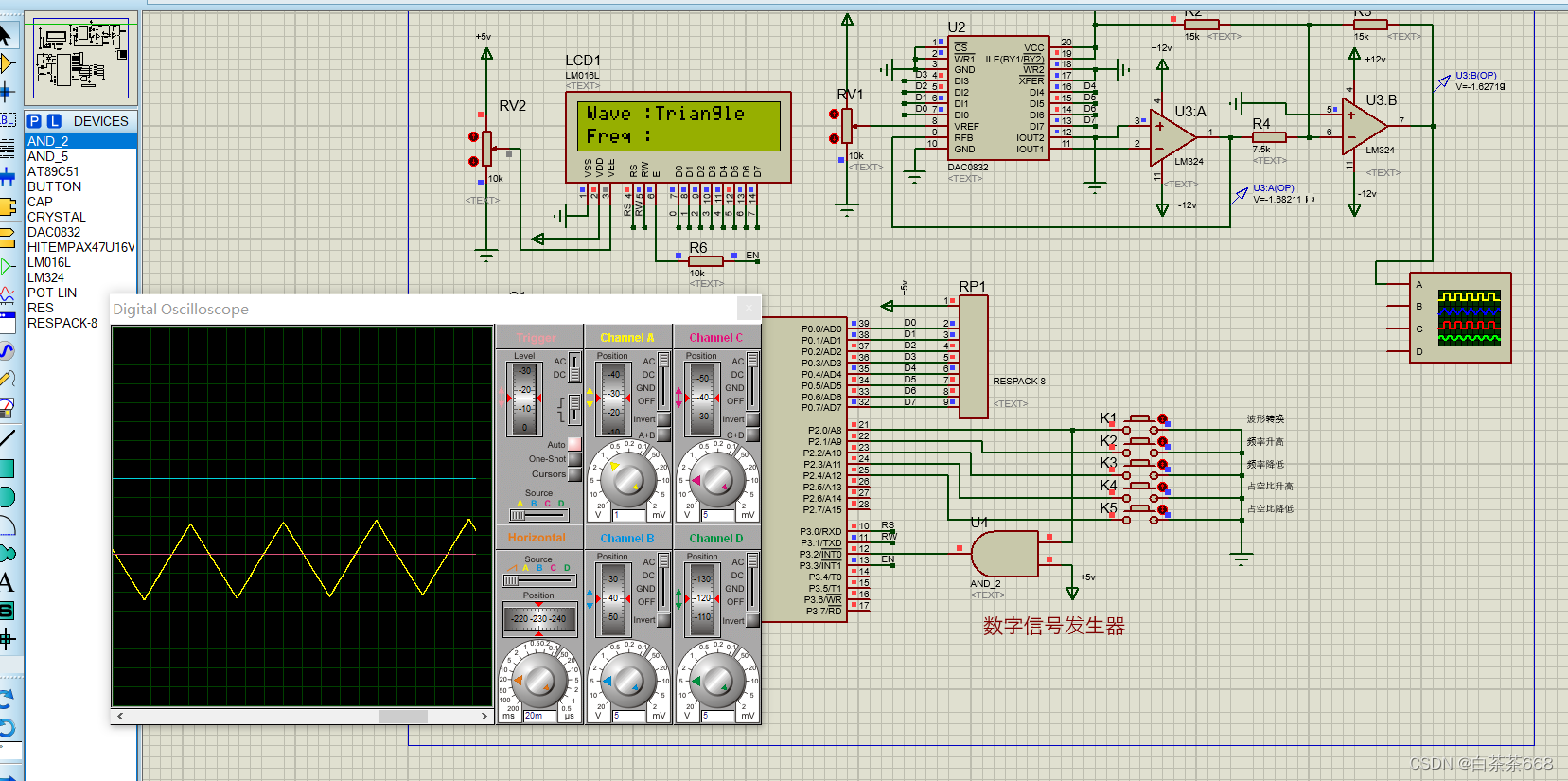The height and width of the screenshot is (781, 1568).
Task: Open the Virtual Instruments mode
Action: point(7,408)
